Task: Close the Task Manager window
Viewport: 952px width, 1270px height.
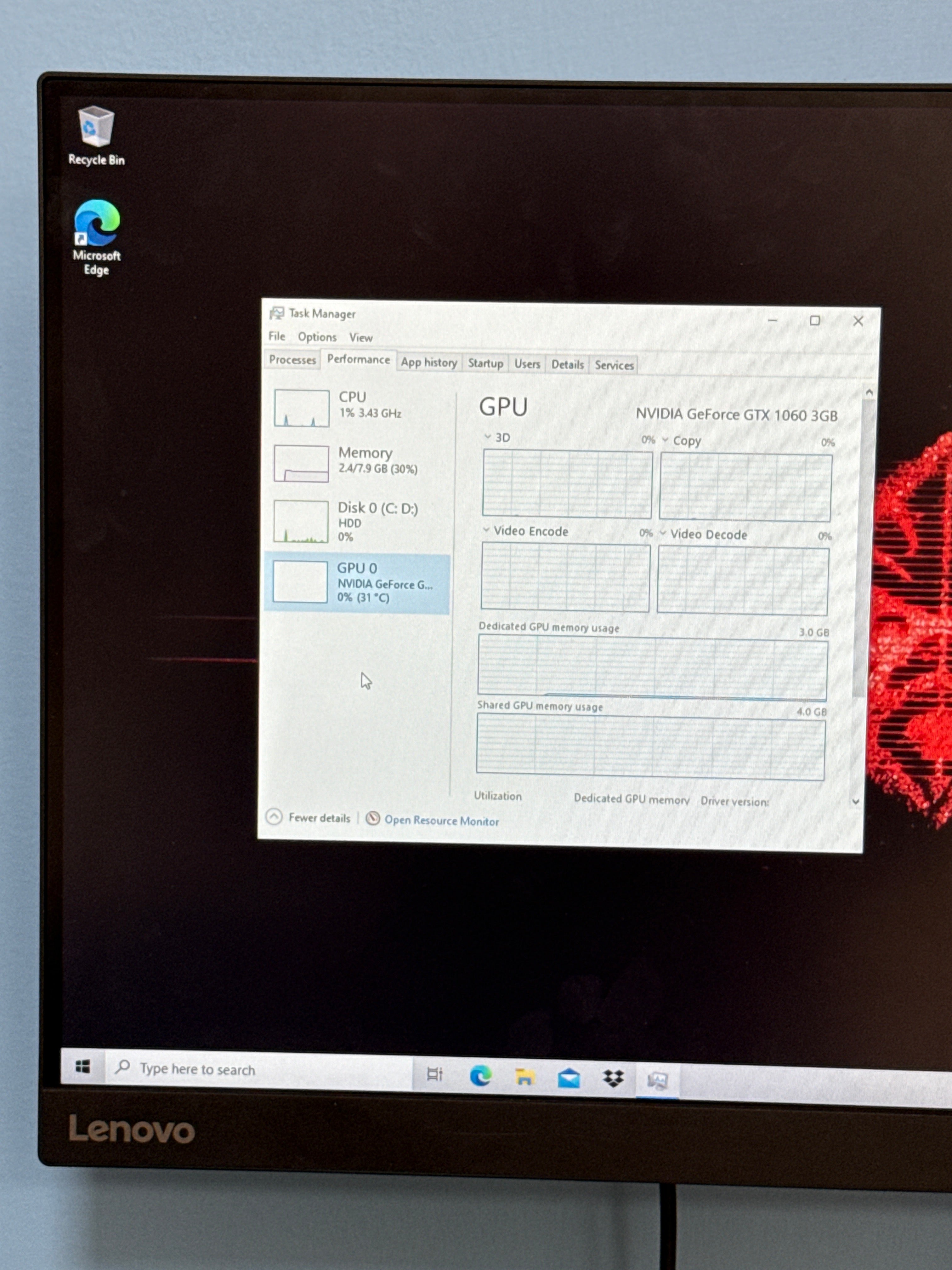Action: click(x=858, y=321)
